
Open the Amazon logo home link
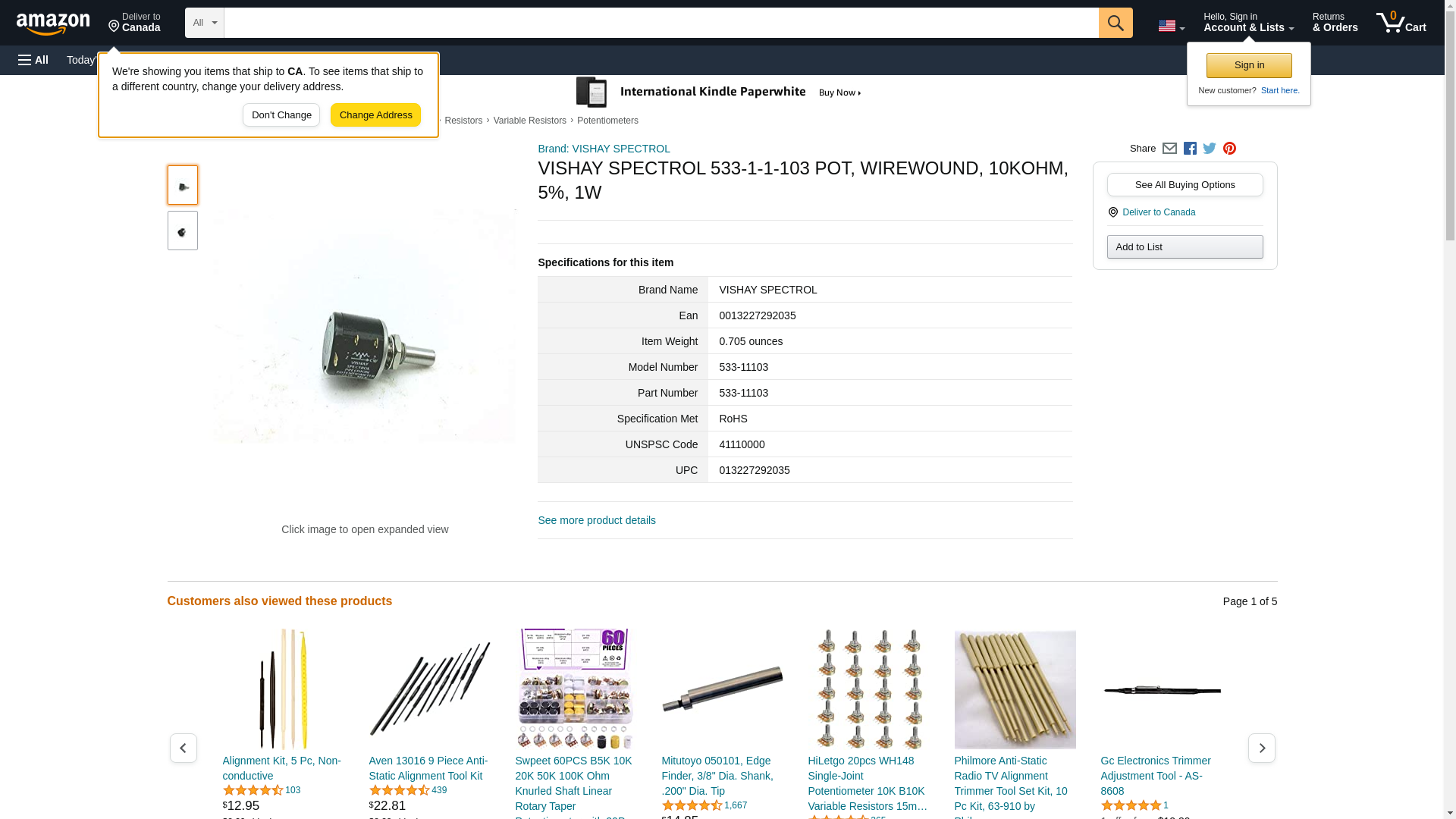pyautogui.click(x=53, y=24)
